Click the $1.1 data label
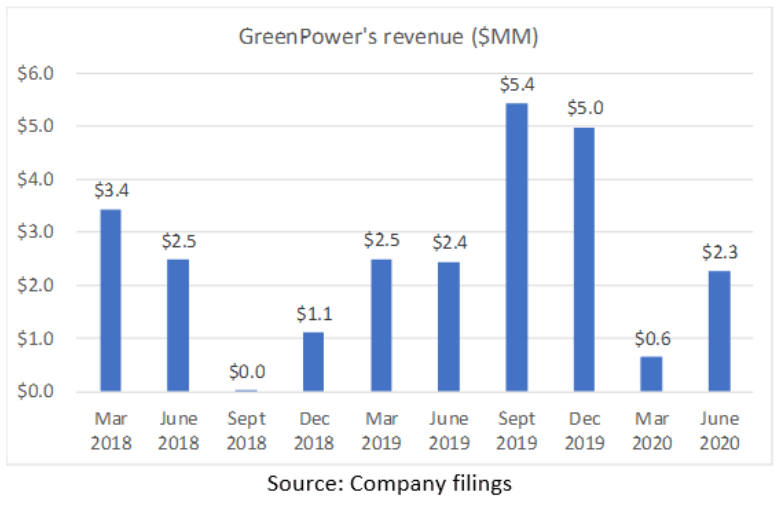Screen dimensions: 782x507 314,314
